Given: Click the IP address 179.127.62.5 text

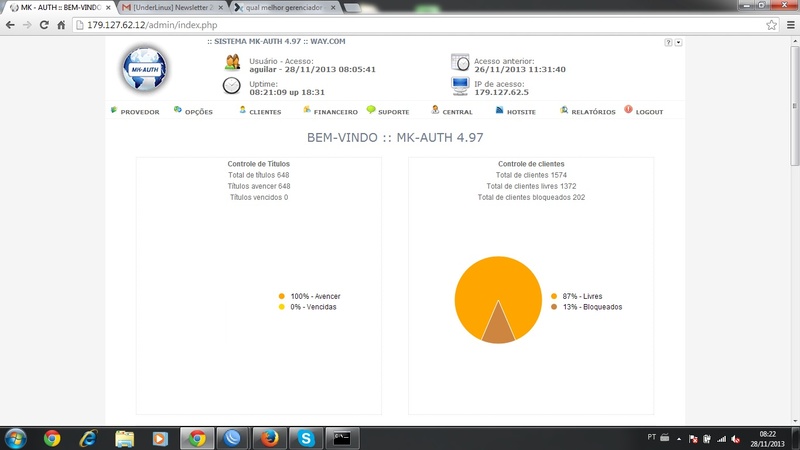Looking at the screenshot, I should pyautogui.click(x=502, y=92).
